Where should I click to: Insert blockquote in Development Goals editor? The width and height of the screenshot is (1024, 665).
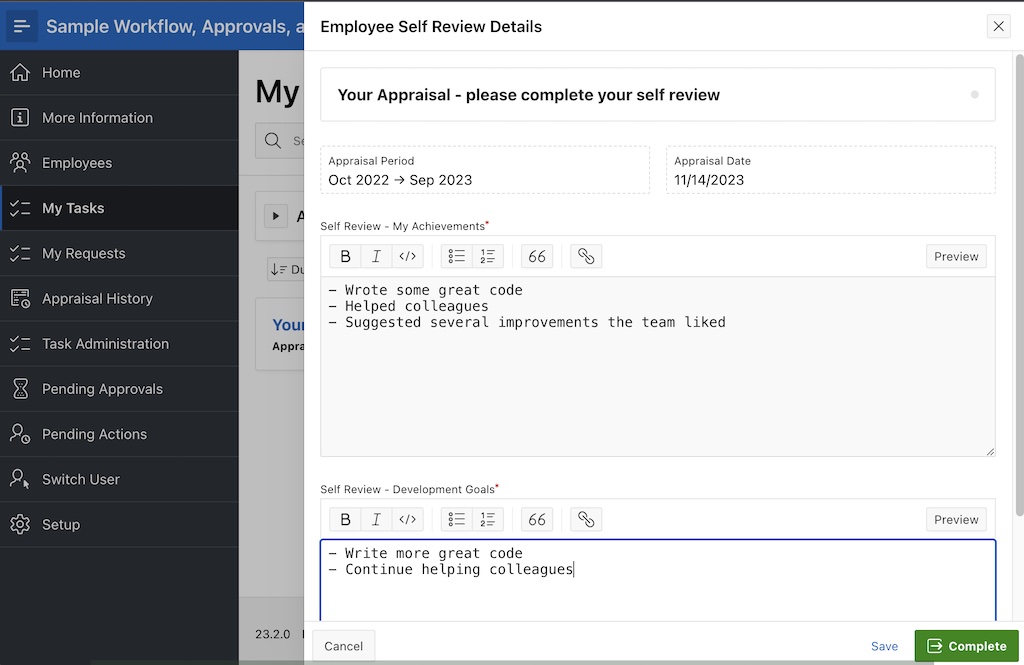(537, 520)
